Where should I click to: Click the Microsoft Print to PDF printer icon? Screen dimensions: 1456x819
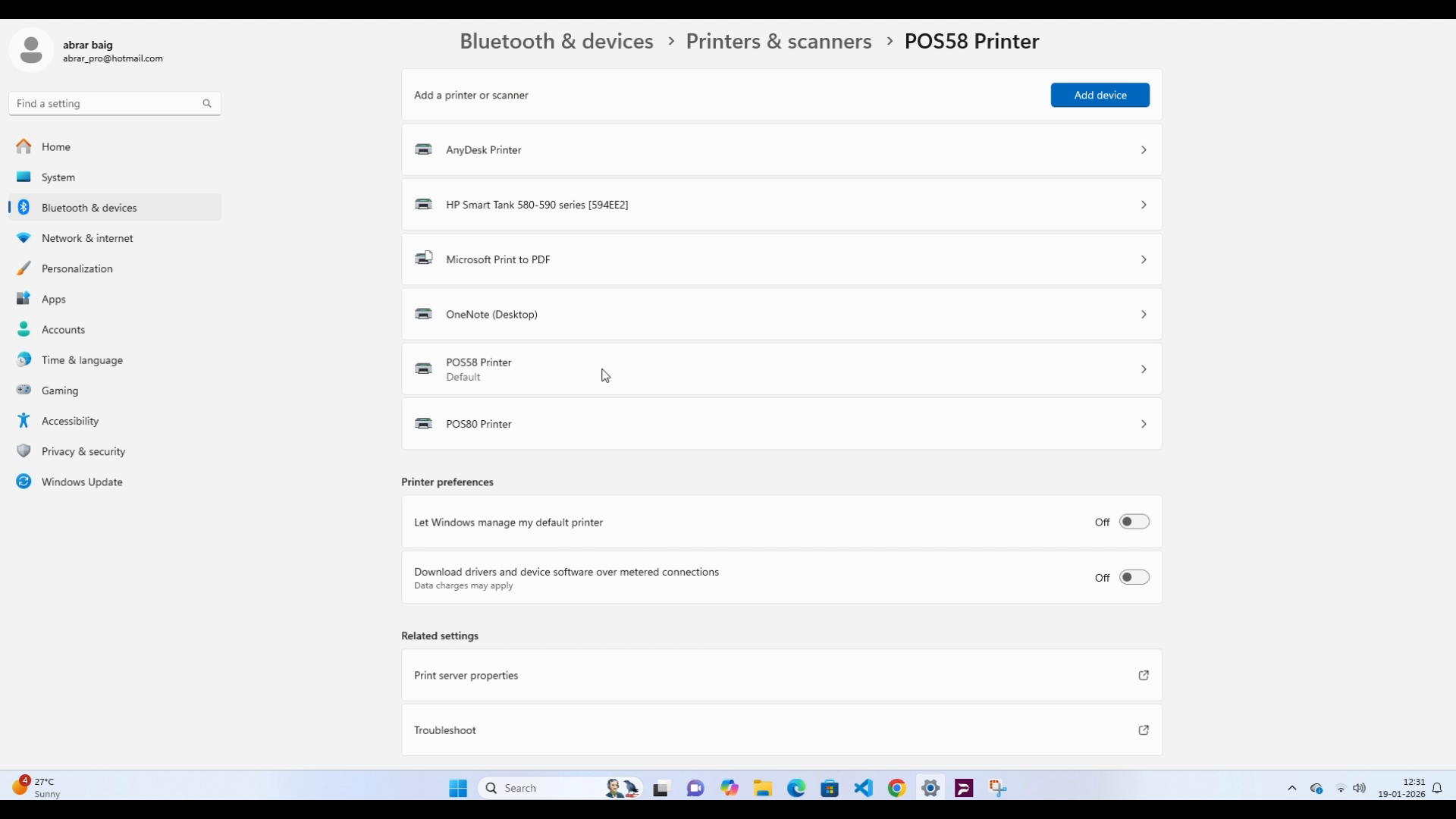[423, 259]
